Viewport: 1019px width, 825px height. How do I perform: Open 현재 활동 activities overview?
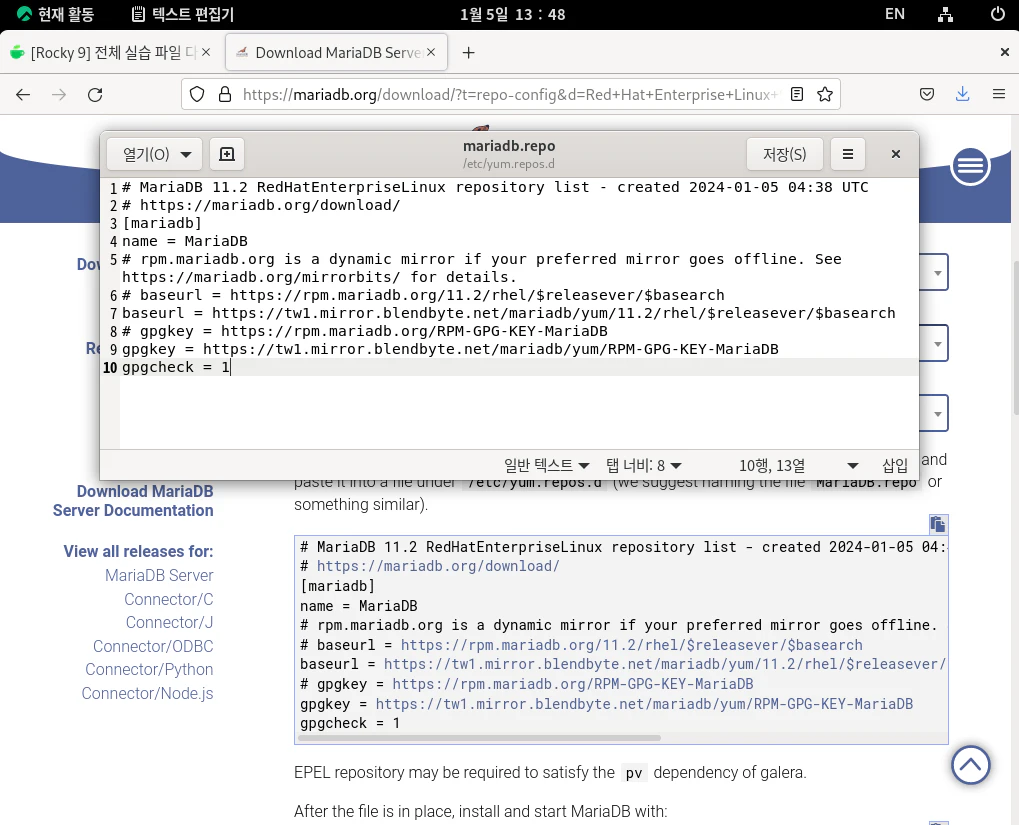(55, 14)
